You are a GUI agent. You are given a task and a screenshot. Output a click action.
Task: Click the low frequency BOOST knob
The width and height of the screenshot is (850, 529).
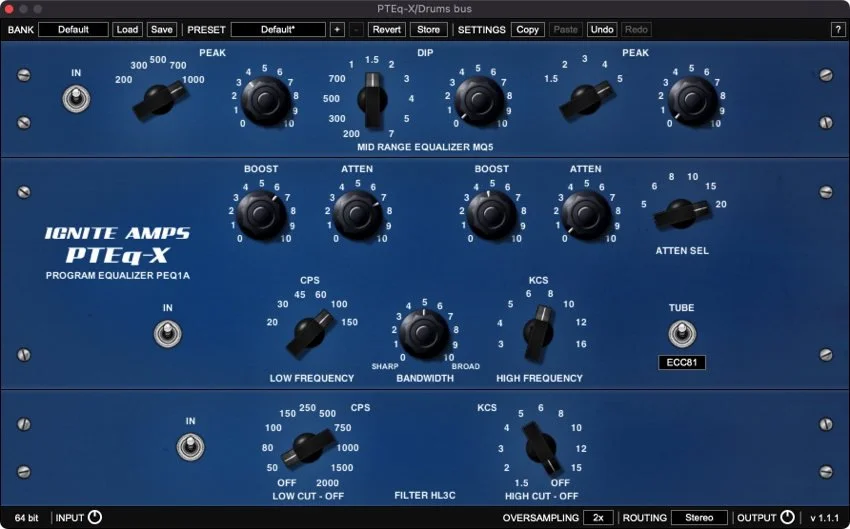tap(262, 215)
